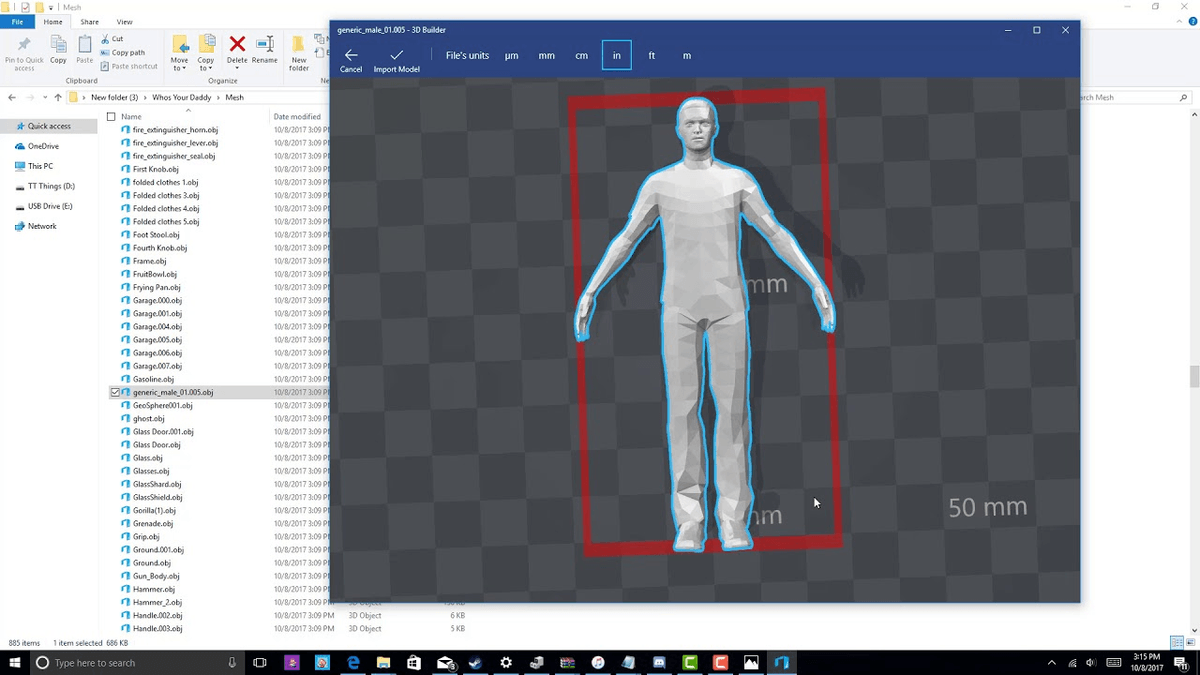Select µm as file's units
This screenshot has width=1200, height=675.
pyautogui.click(x=512, y=56)
